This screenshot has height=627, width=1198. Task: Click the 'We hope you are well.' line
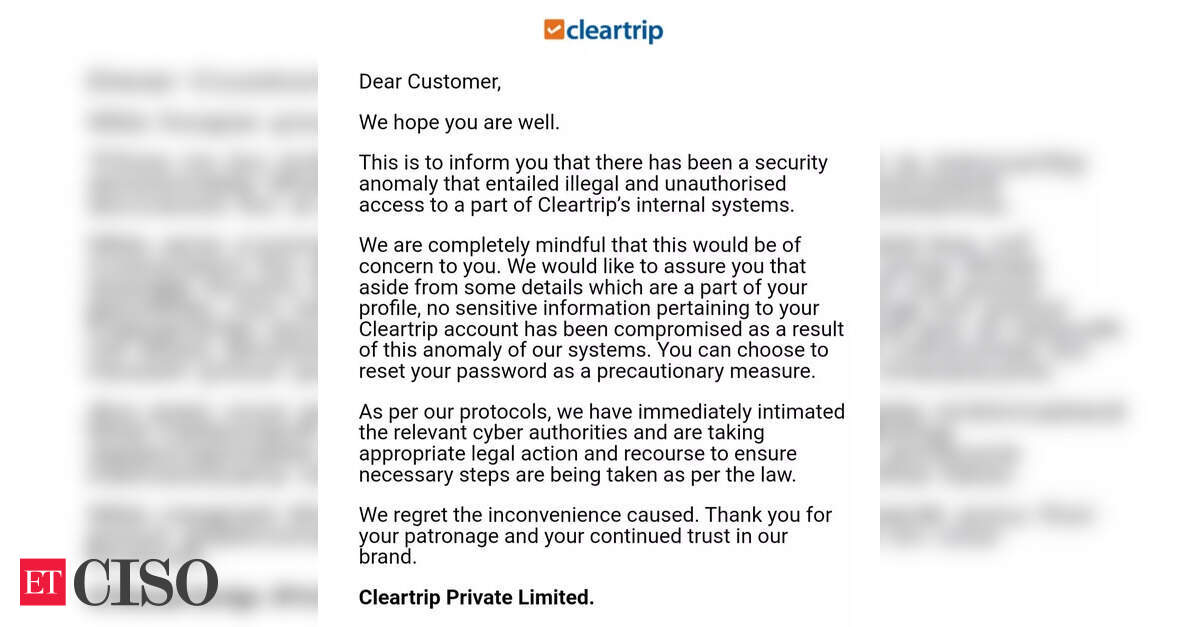tap(459, 122)
